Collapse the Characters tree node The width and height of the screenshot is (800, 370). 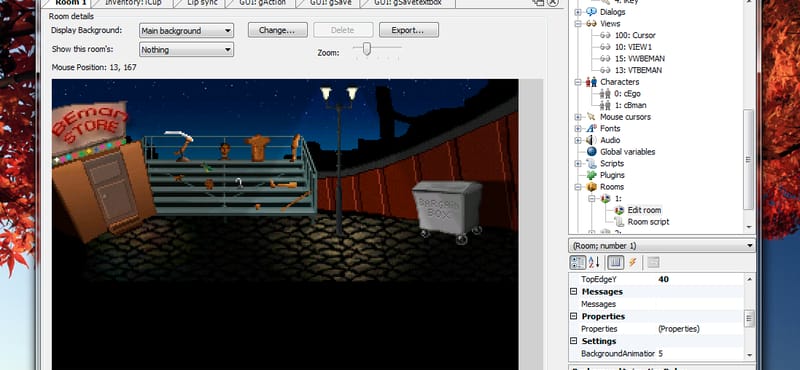578,82
